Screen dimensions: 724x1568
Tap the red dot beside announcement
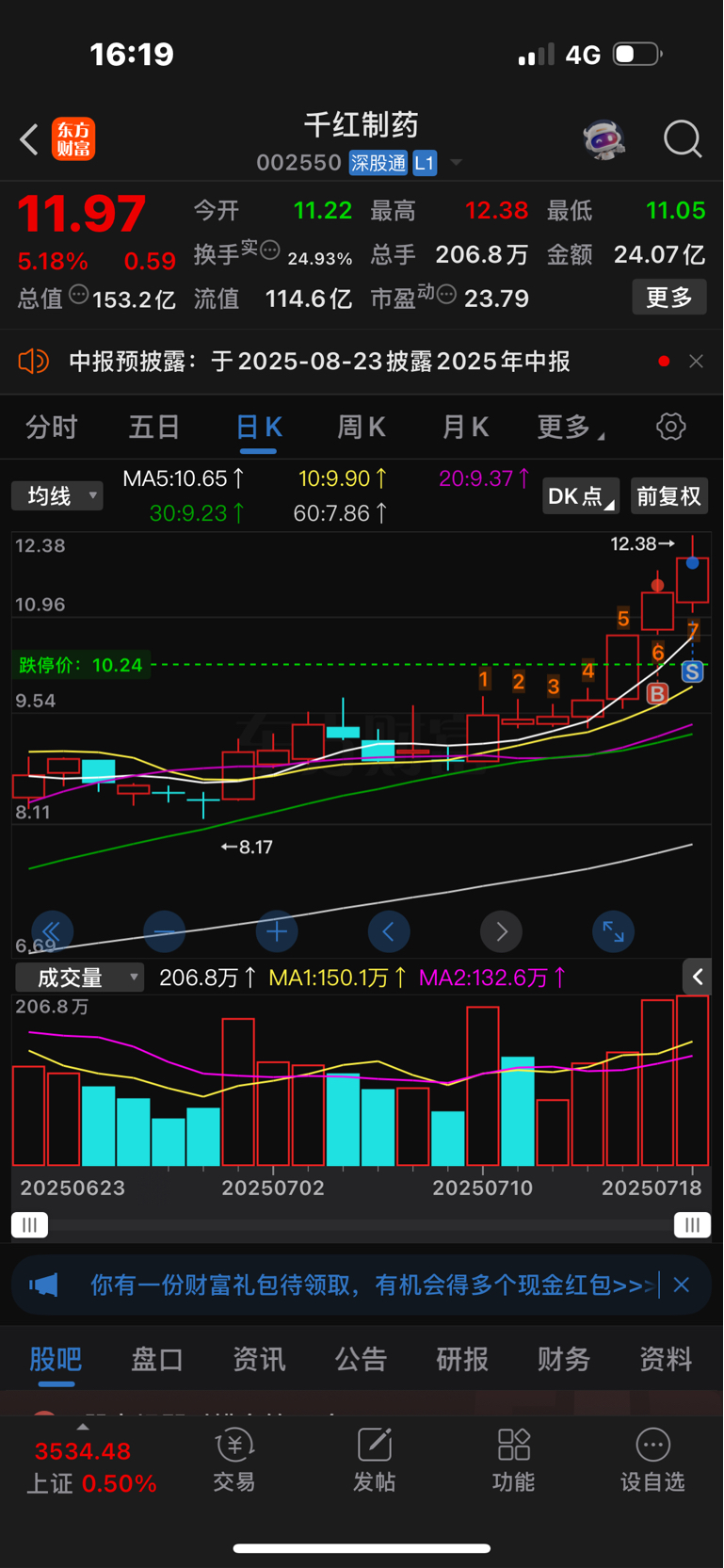(x=664, y=362)
